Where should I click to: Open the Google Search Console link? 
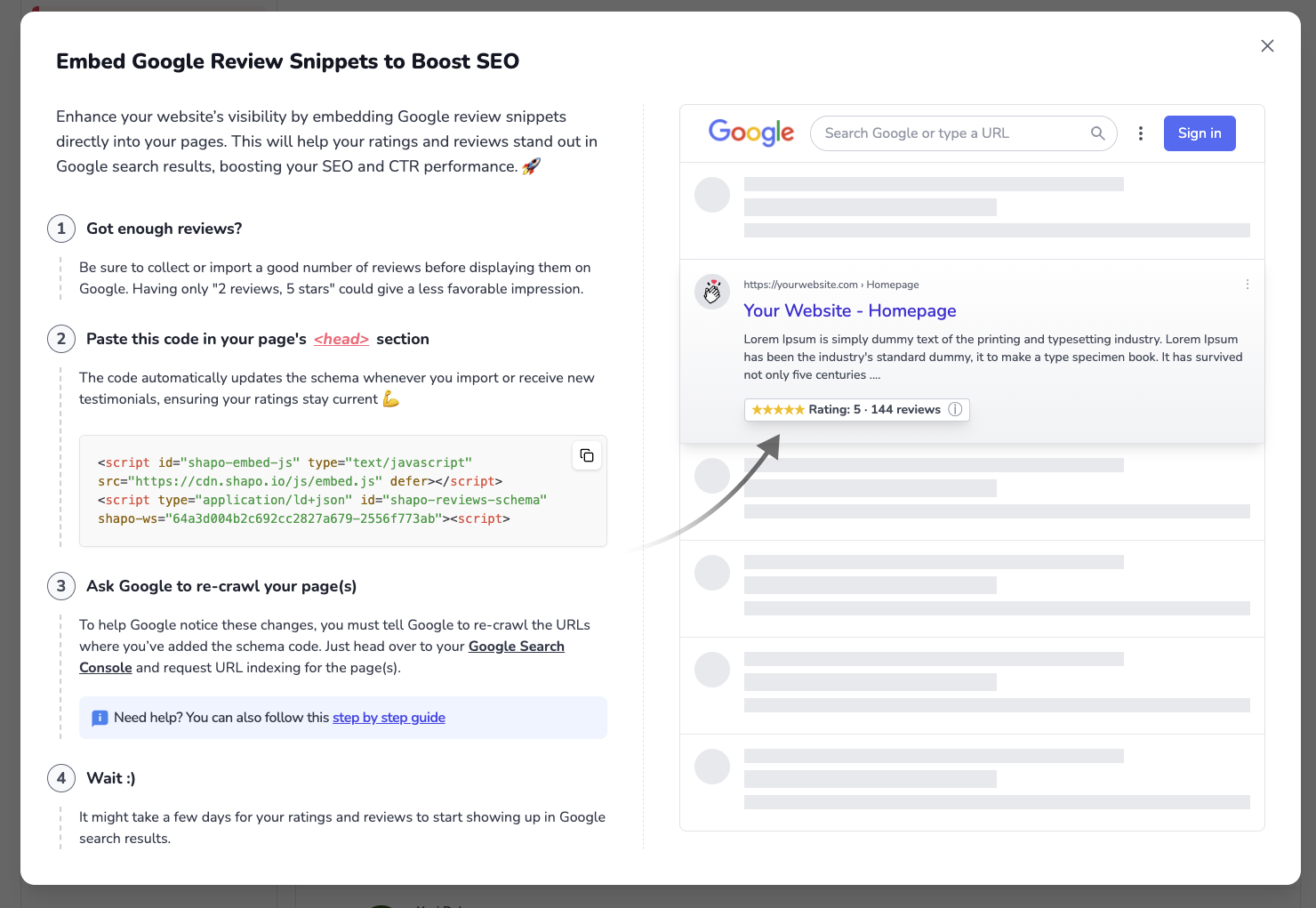(x=516, y=646)
